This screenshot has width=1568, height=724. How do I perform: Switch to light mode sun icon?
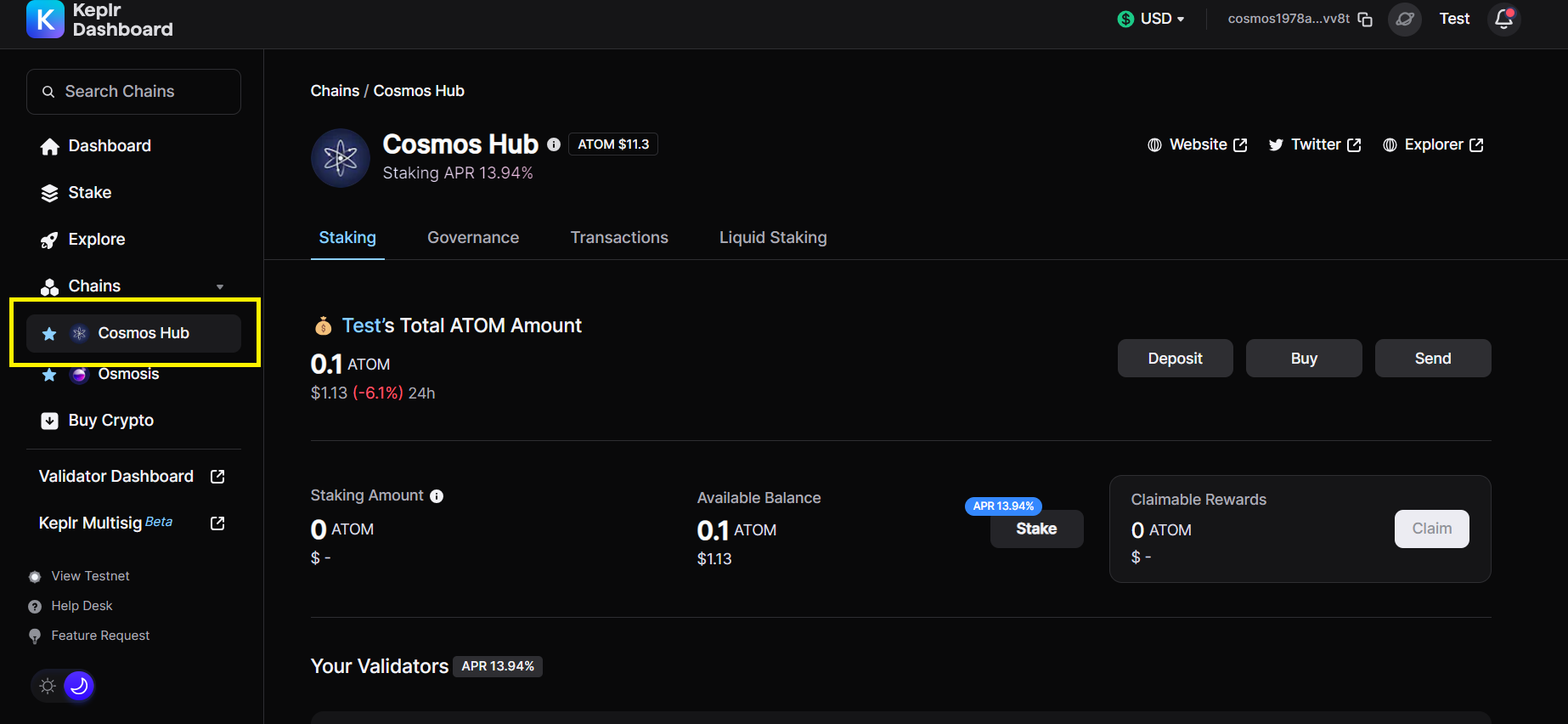point(48,686)
